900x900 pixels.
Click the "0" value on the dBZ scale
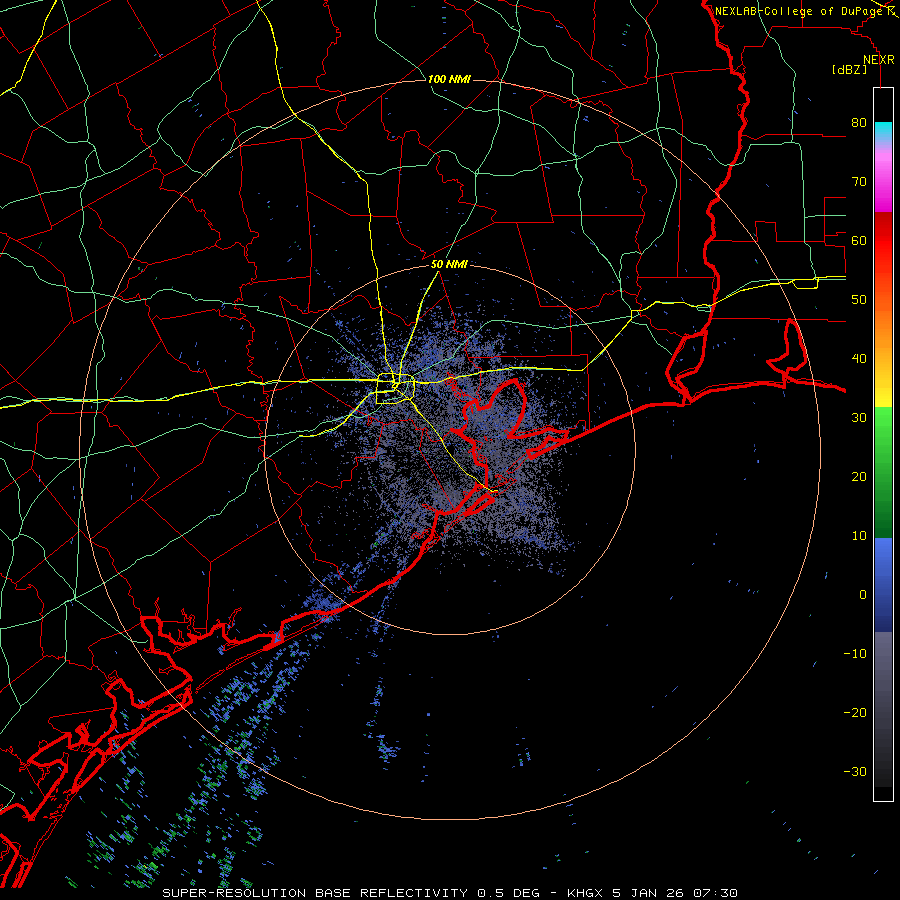[x=863, y=595]
